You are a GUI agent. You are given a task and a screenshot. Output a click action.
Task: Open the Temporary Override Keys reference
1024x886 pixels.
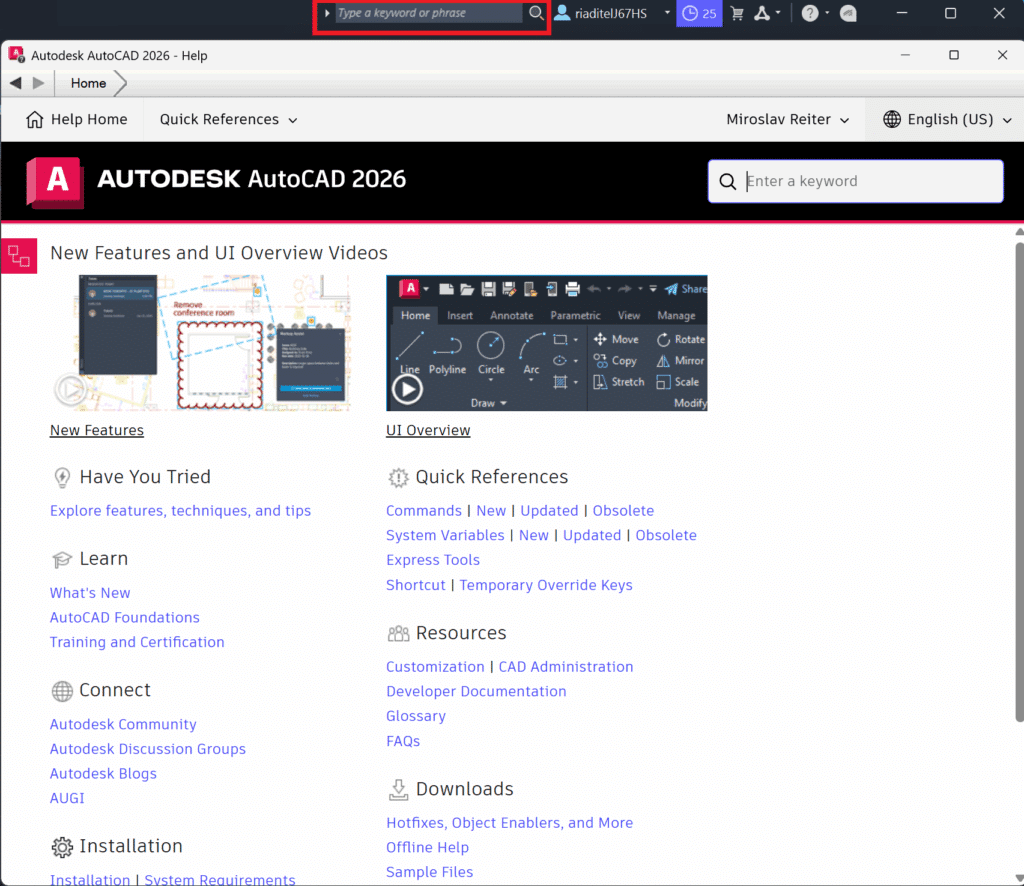(546, 585)
